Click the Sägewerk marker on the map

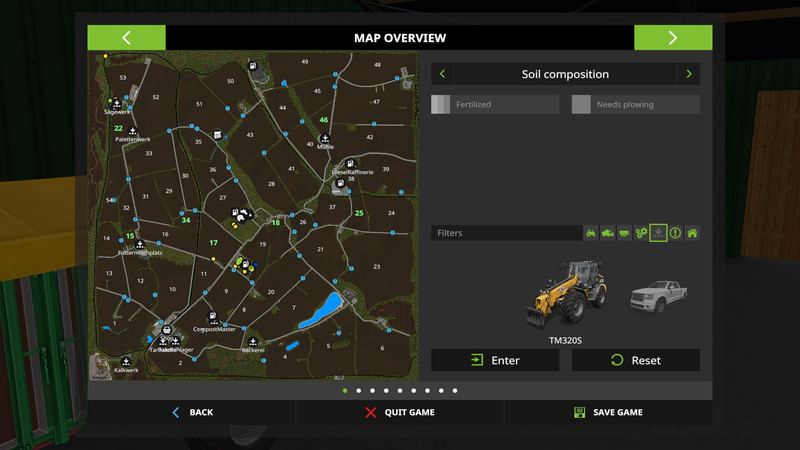(x=117, y=103)
